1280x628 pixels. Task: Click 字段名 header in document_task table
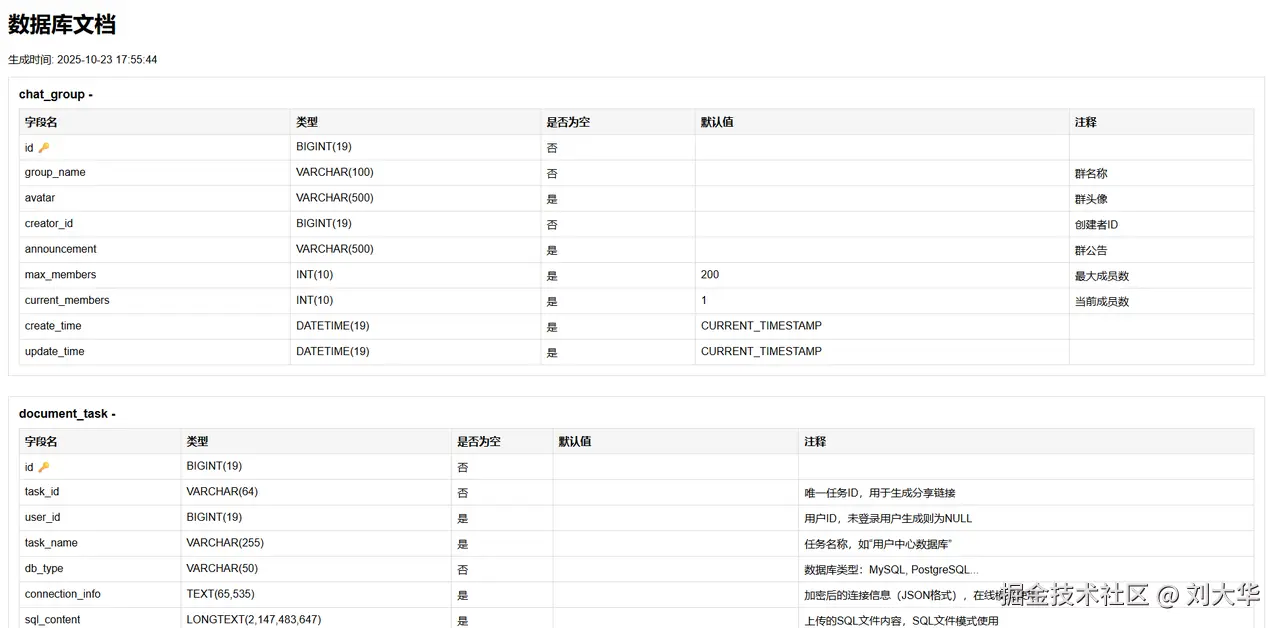click(x=100, y=441)
